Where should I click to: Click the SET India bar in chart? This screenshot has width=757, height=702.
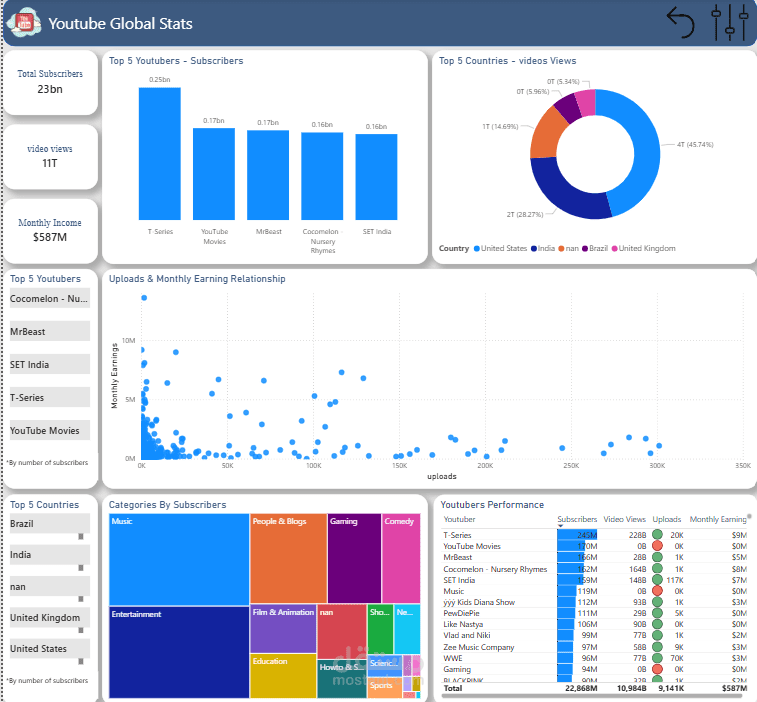coord(376,177)
